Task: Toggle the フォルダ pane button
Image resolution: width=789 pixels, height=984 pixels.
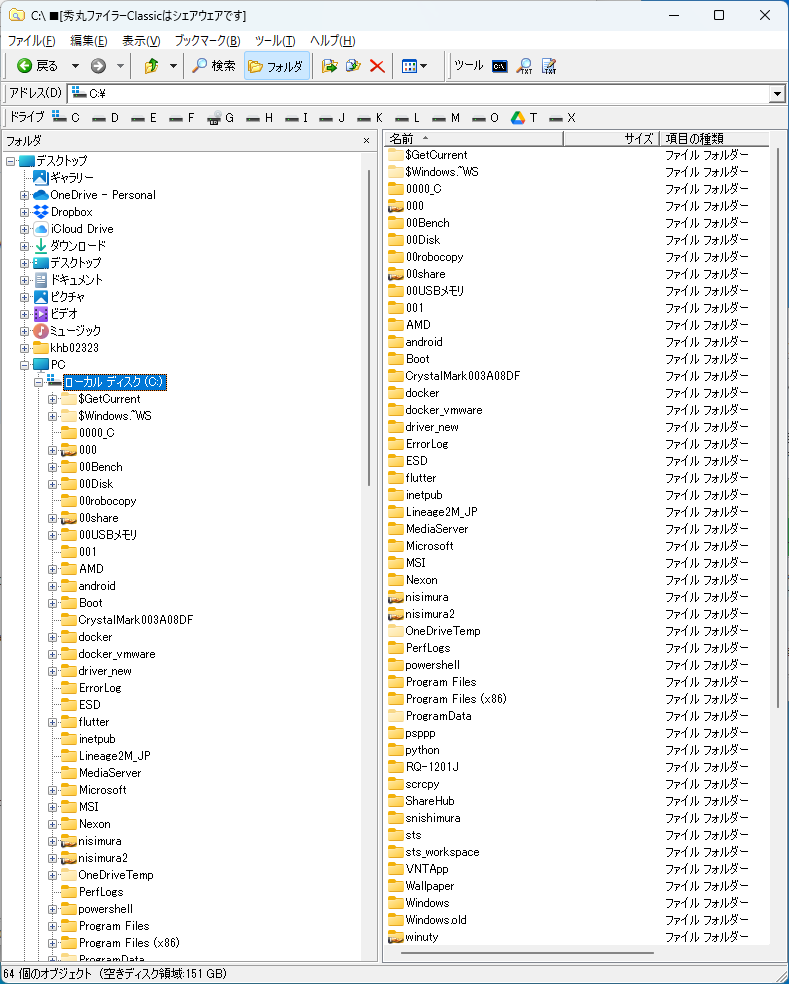Action: [276, 66]
